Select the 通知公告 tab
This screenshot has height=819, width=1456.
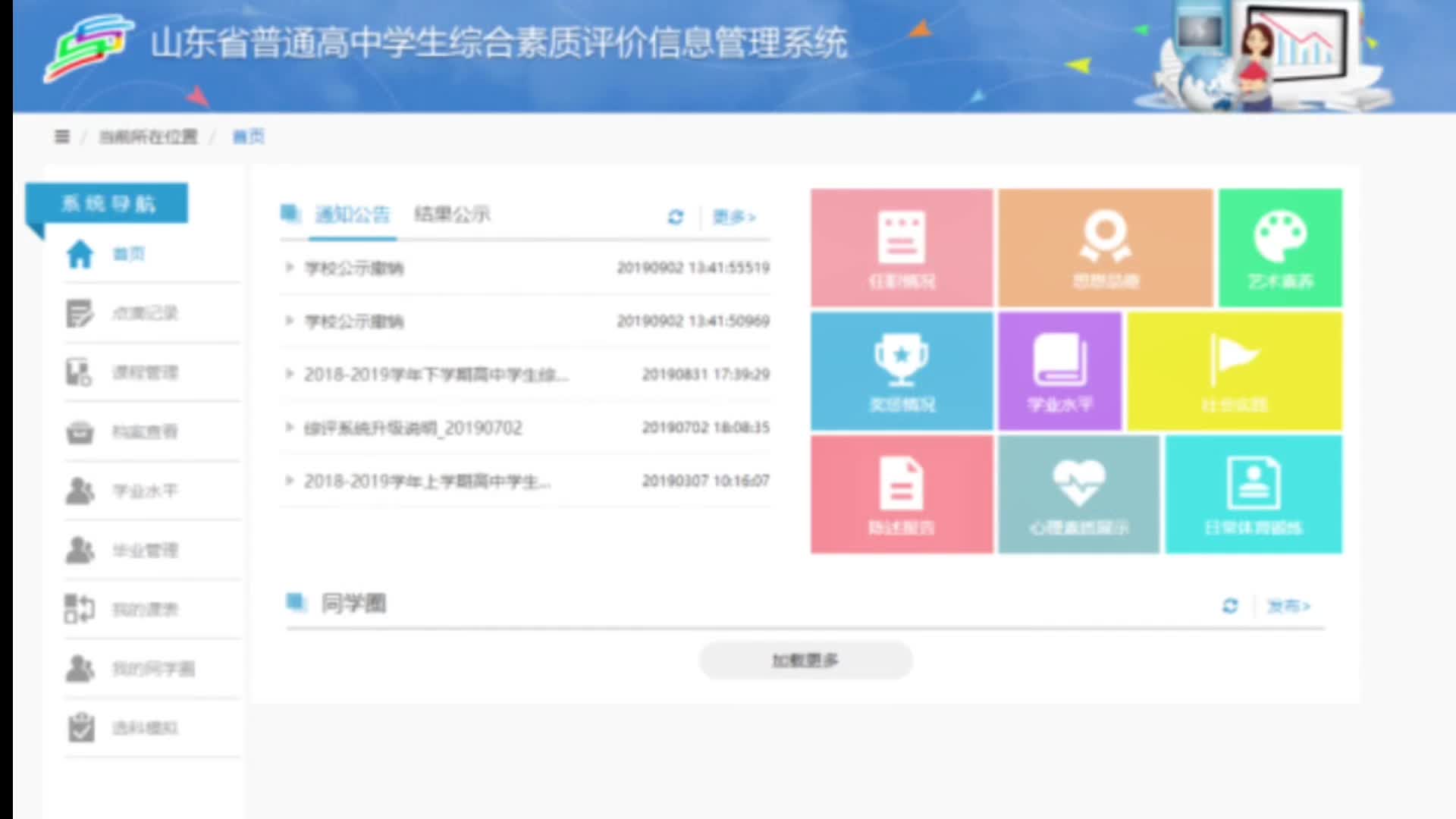pyautogui.click(x=353, y=214)
